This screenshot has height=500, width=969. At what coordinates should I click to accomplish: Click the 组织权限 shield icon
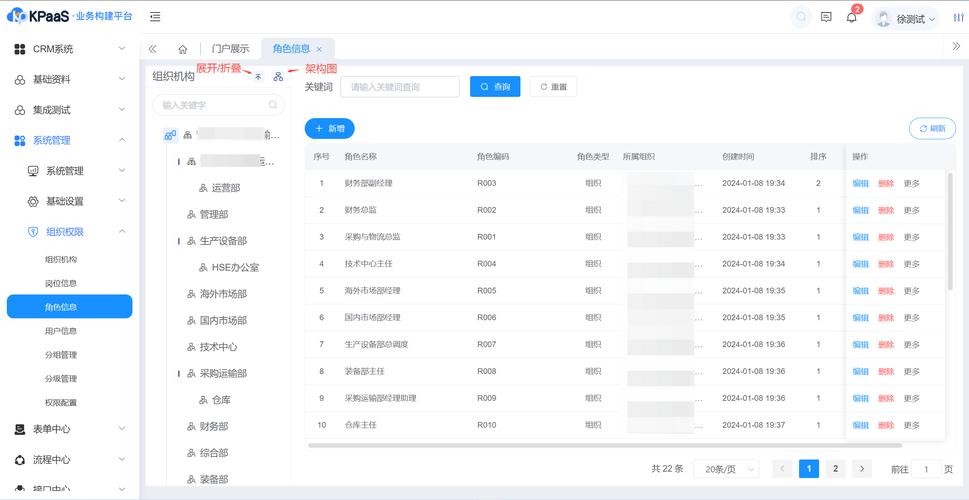point(33,232)
